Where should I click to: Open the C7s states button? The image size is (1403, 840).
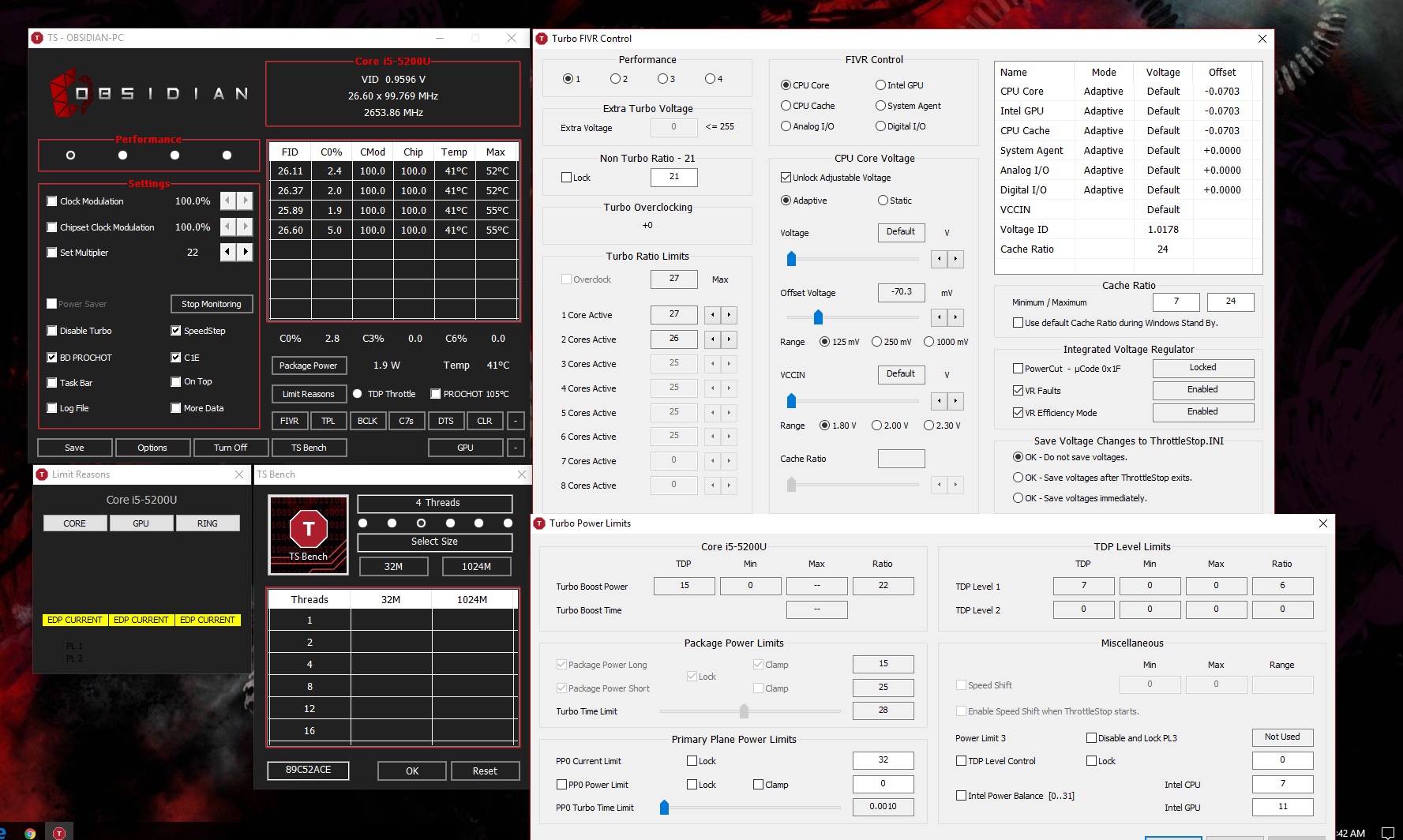(407, 421)
